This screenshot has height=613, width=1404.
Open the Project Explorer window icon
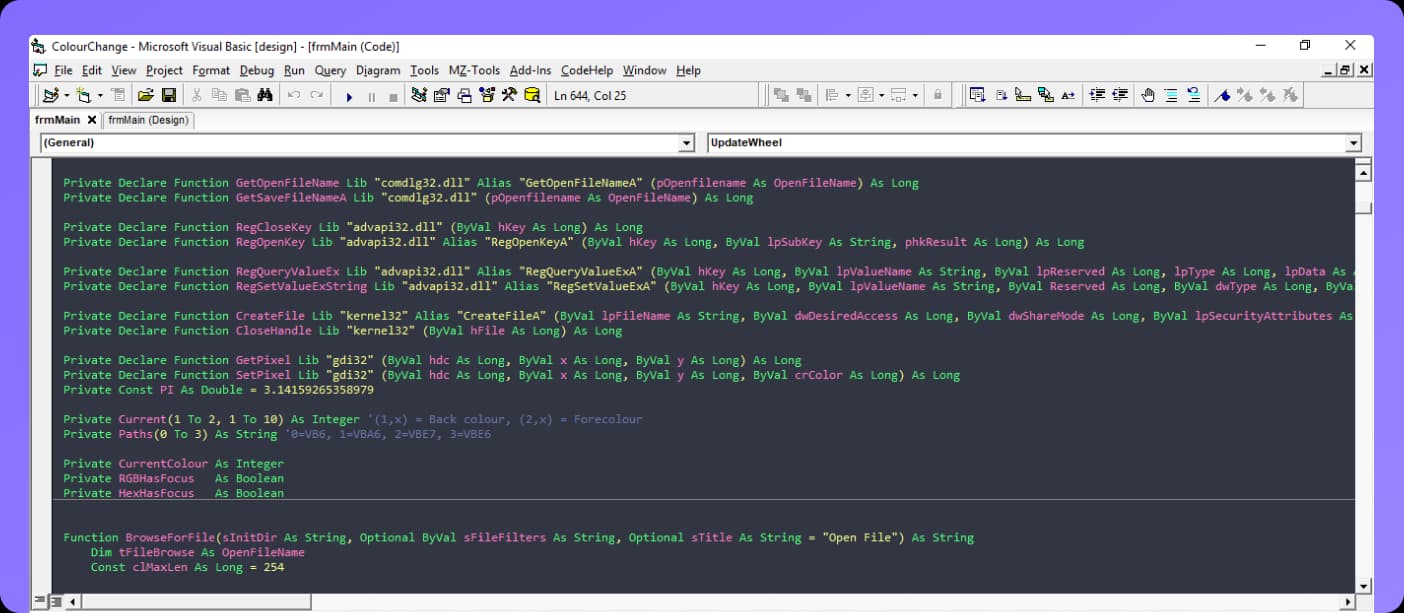coord(420,95)
